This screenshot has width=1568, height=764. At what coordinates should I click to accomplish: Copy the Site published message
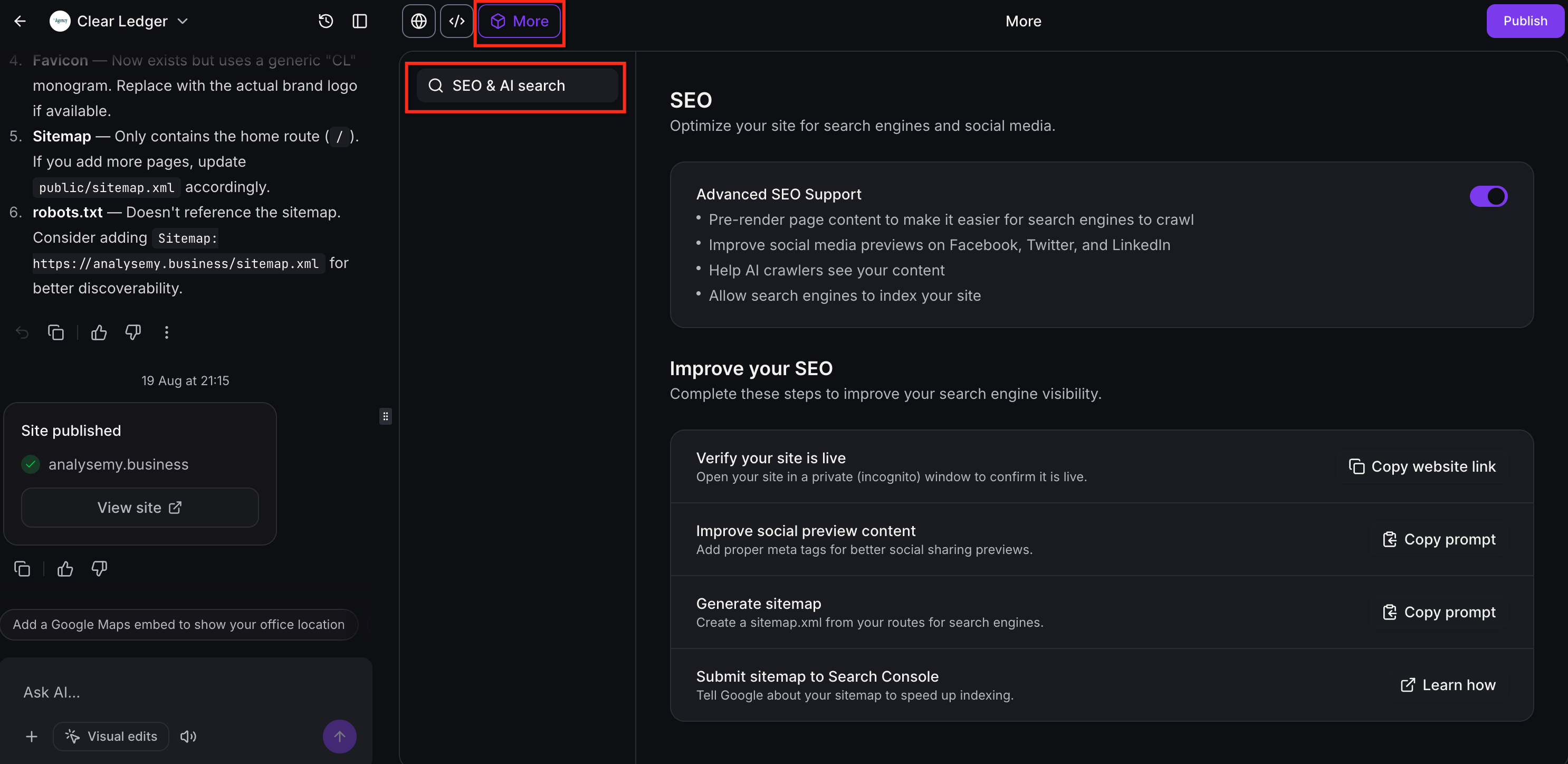tap(22, 569)
